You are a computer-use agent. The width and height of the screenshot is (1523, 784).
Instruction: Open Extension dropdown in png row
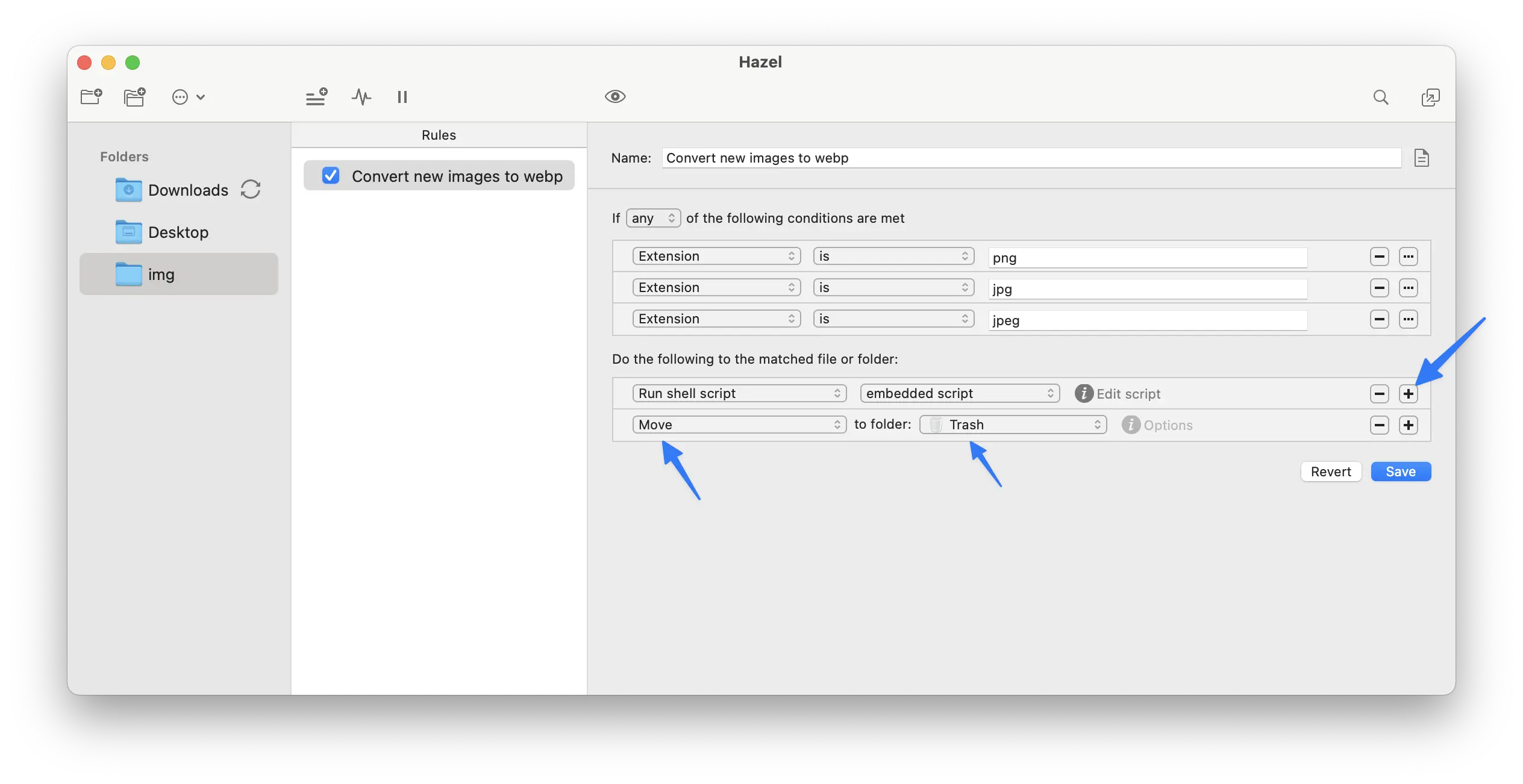tap(716, 257)
